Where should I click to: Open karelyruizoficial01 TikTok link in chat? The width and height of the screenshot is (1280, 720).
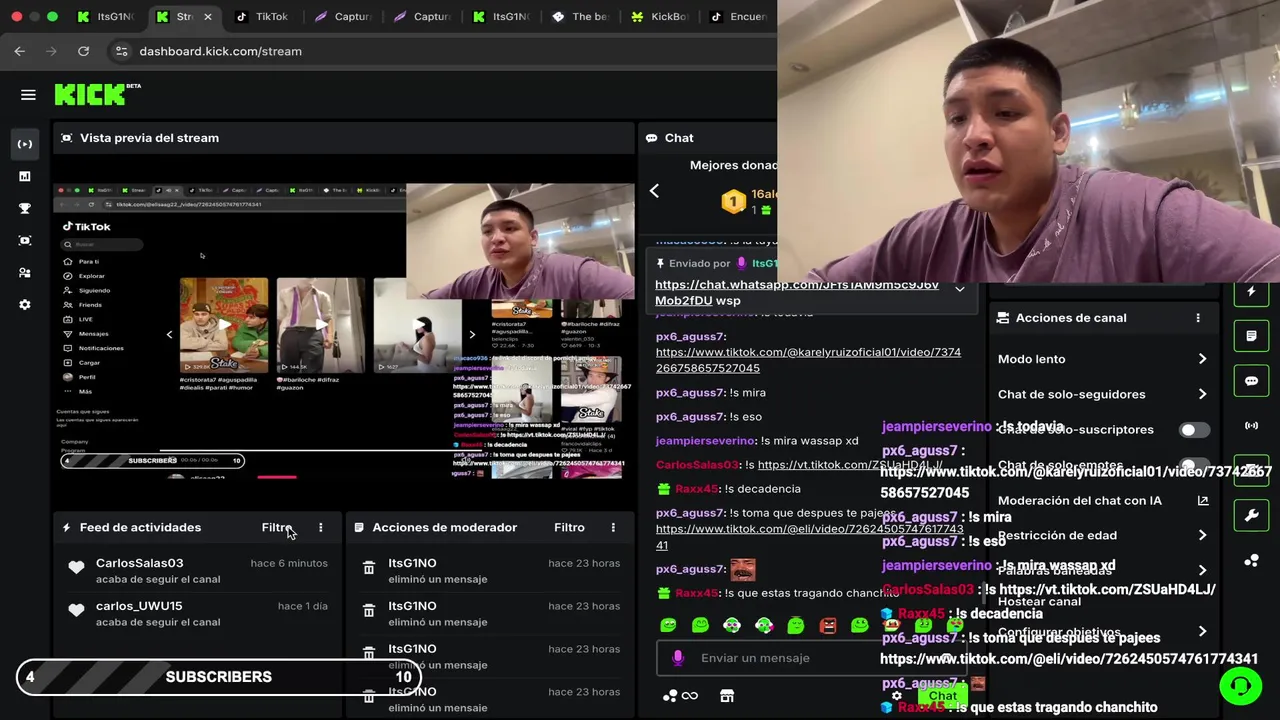(808, 360)
